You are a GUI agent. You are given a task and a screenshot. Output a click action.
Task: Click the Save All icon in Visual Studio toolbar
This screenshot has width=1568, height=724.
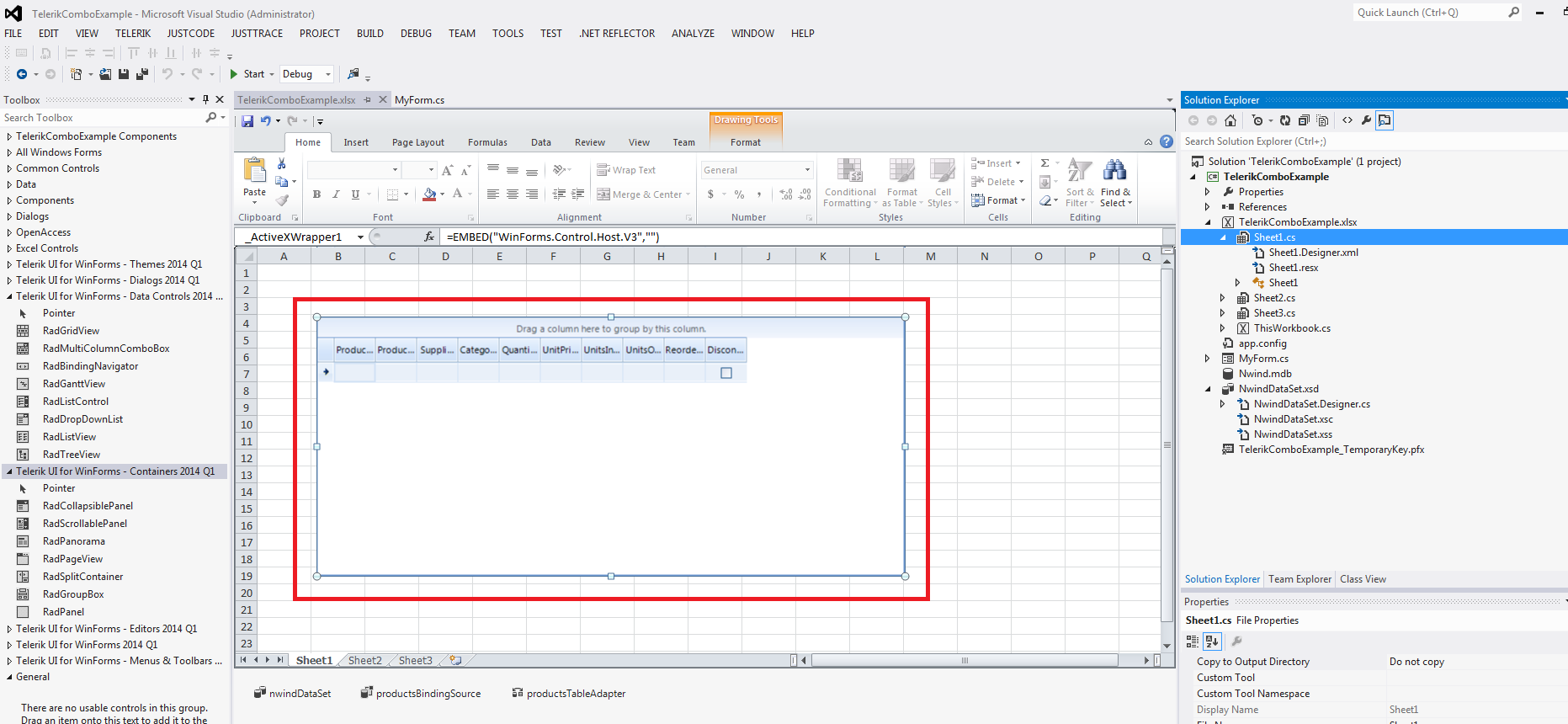pyautogui.click(x=142, y=74)
